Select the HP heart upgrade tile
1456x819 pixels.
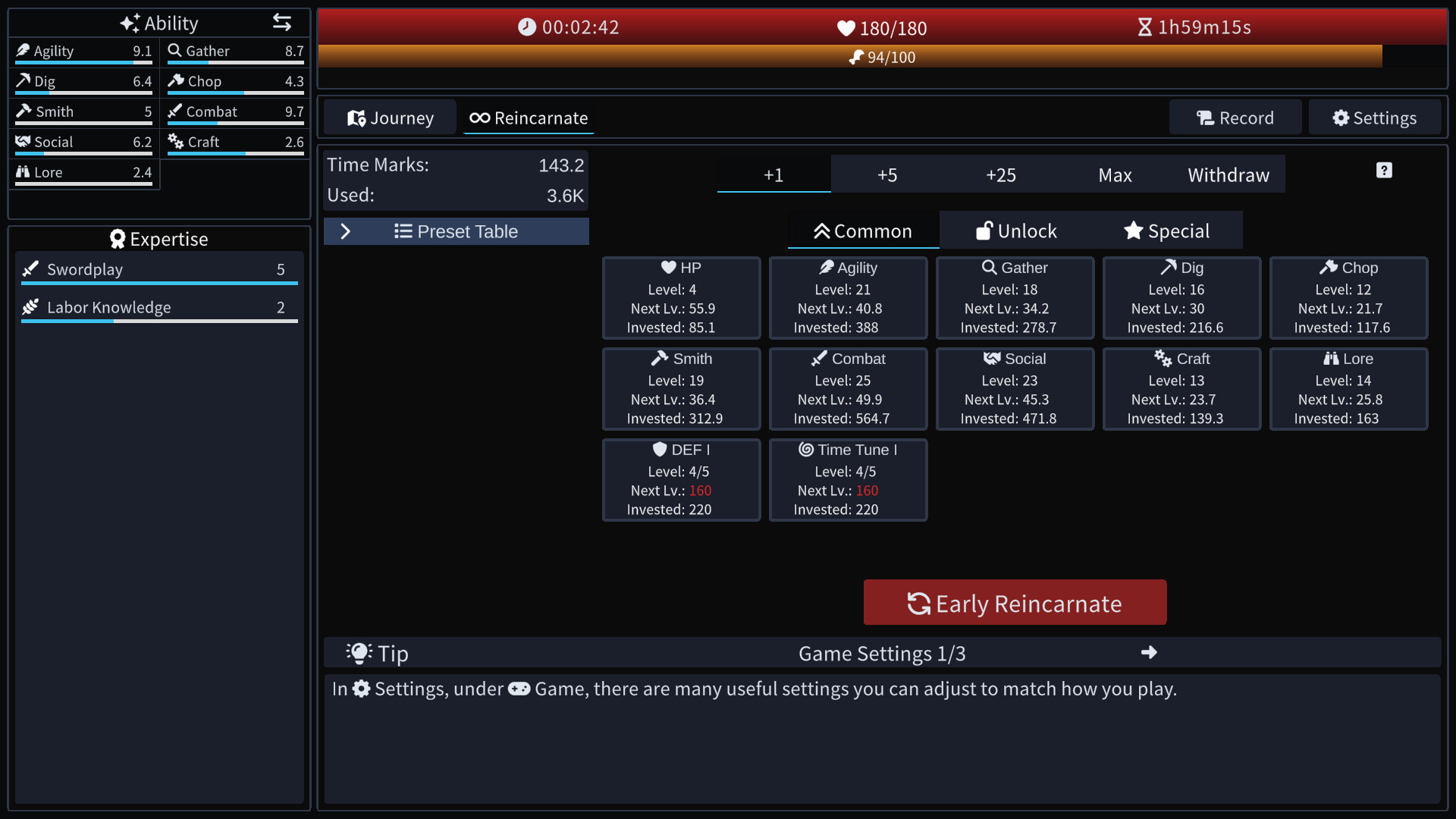(x=681, y=297)
